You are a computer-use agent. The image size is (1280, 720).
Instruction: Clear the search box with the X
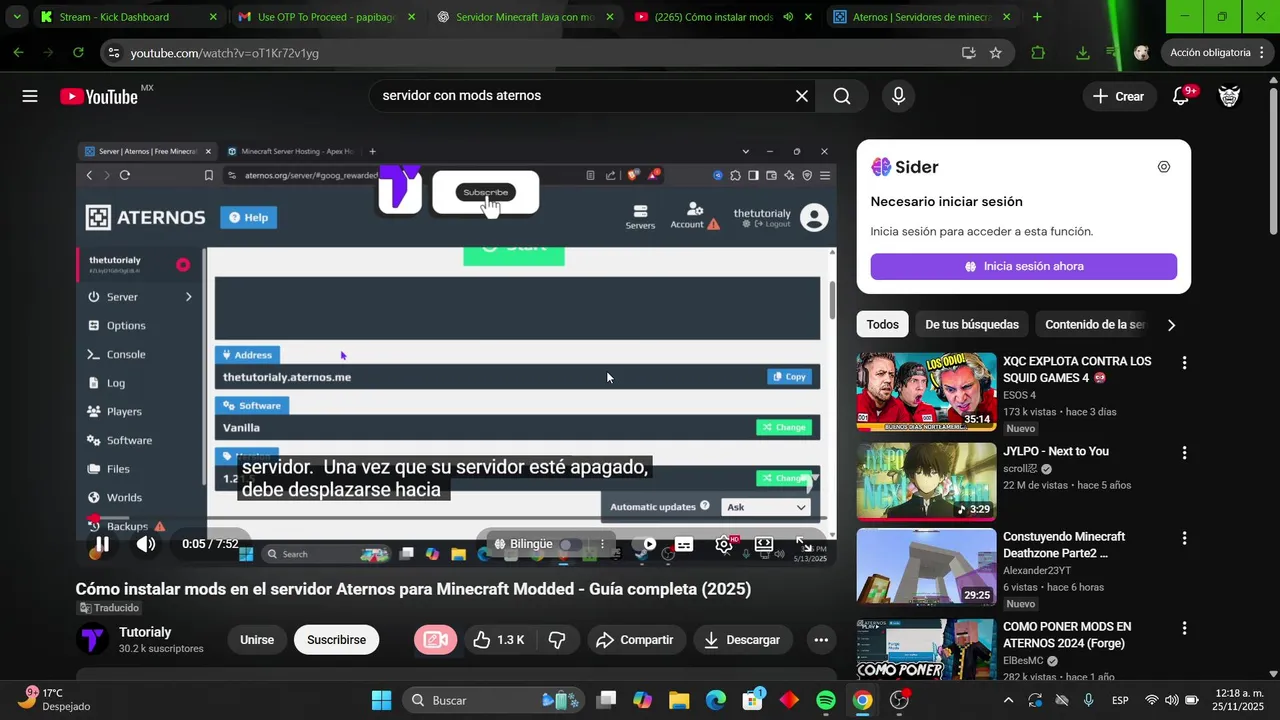tap(802, 96)
